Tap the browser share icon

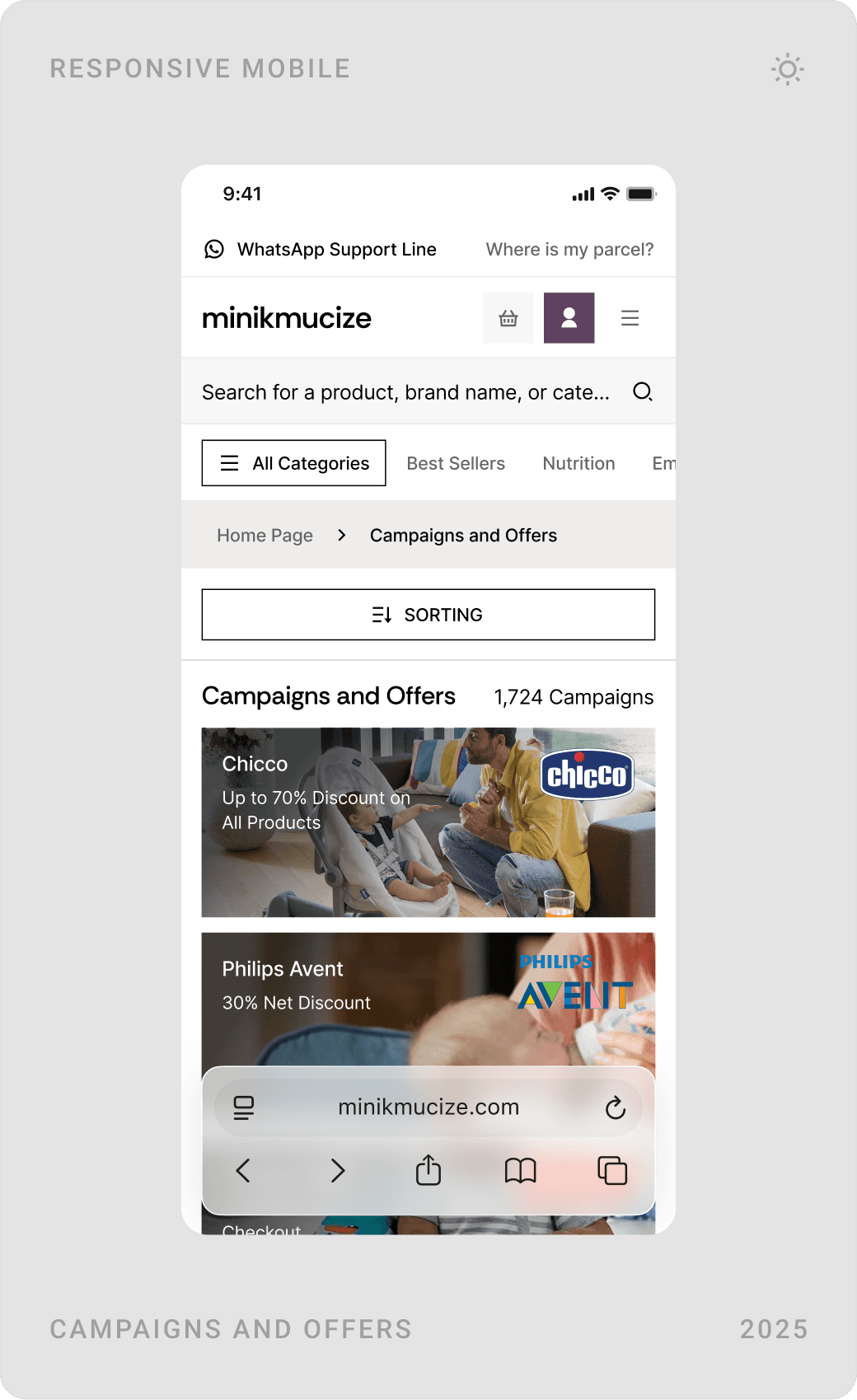click(x=428, y=1170)
